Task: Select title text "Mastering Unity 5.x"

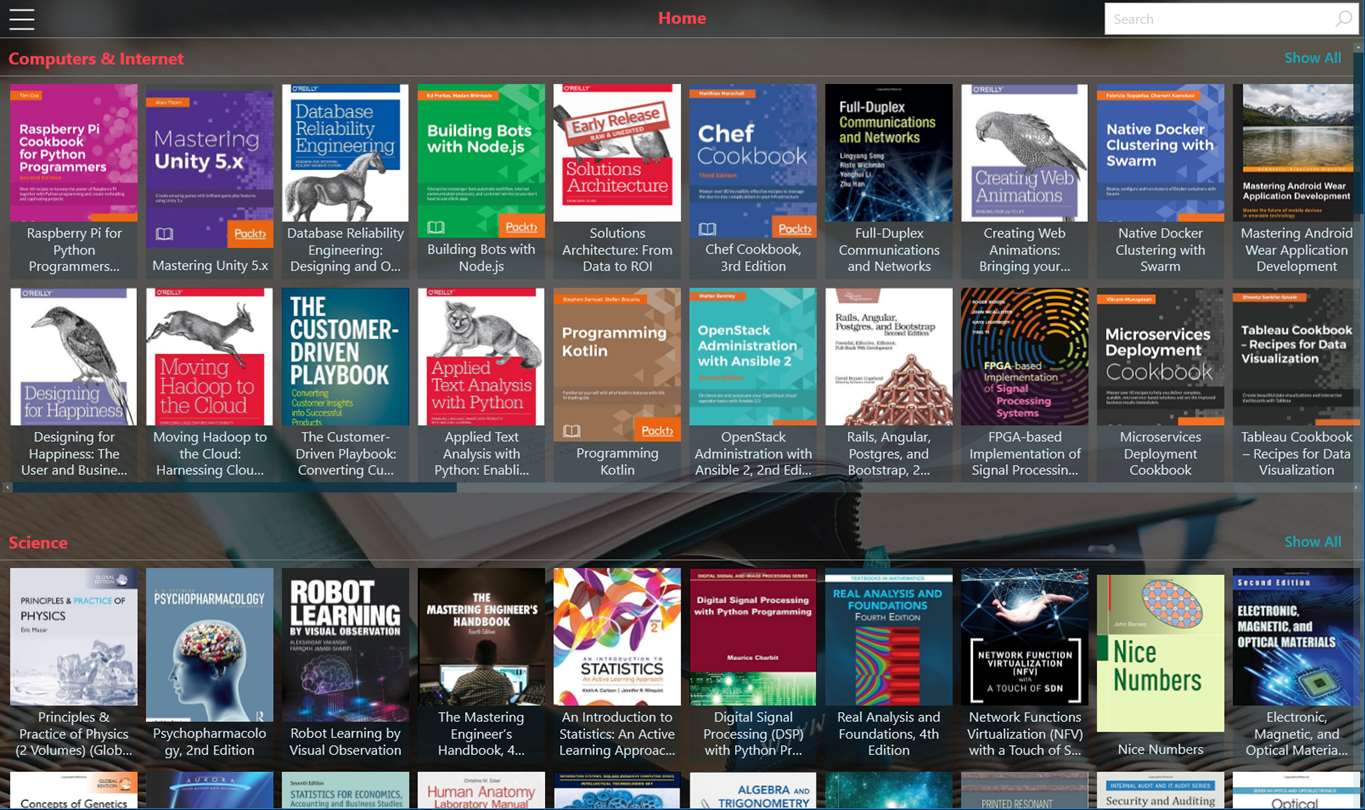Action: click(210, 266)
